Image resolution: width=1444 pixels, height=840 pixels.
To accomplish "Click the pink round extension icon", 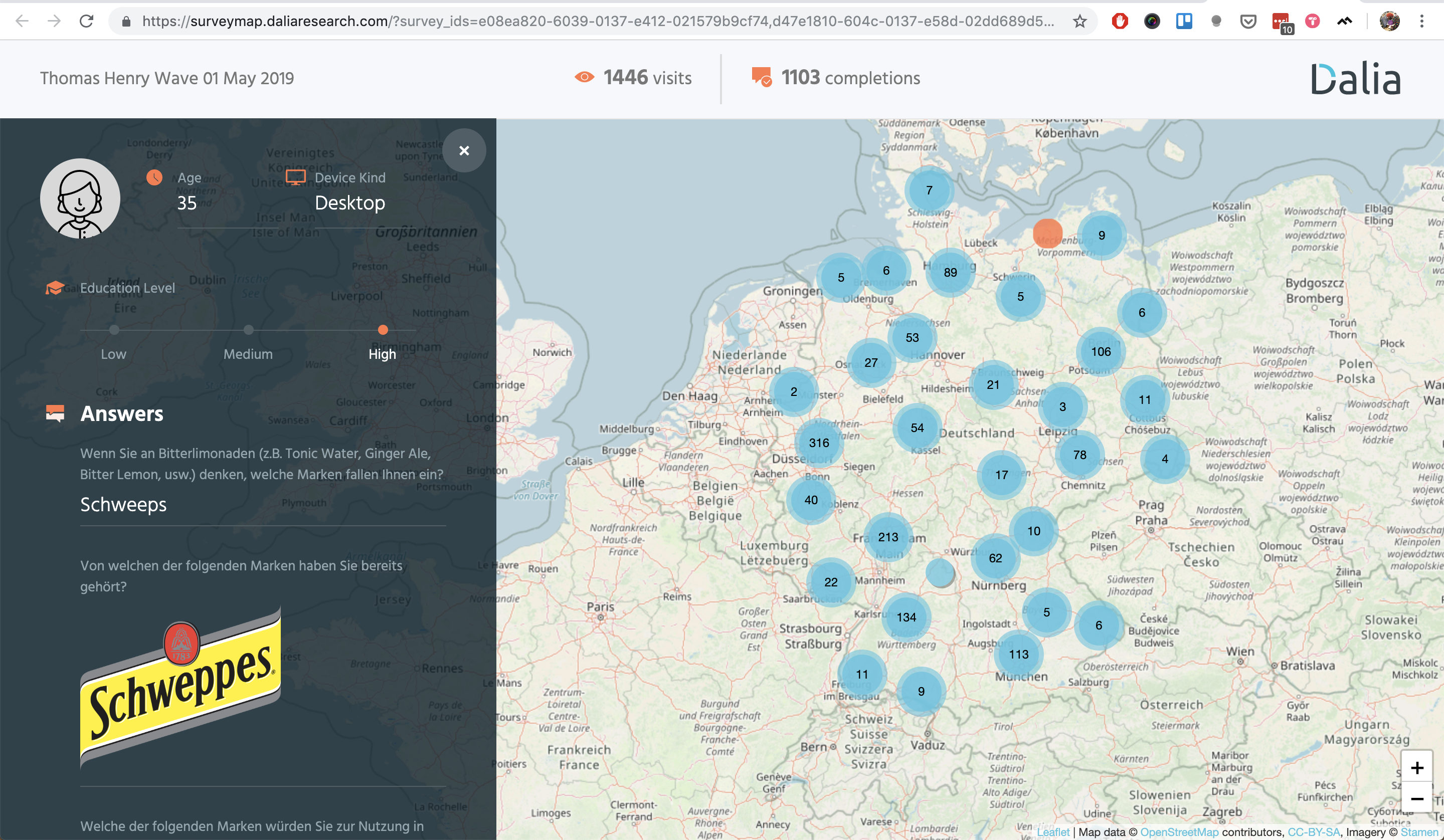I will [x=1312, y=21].
